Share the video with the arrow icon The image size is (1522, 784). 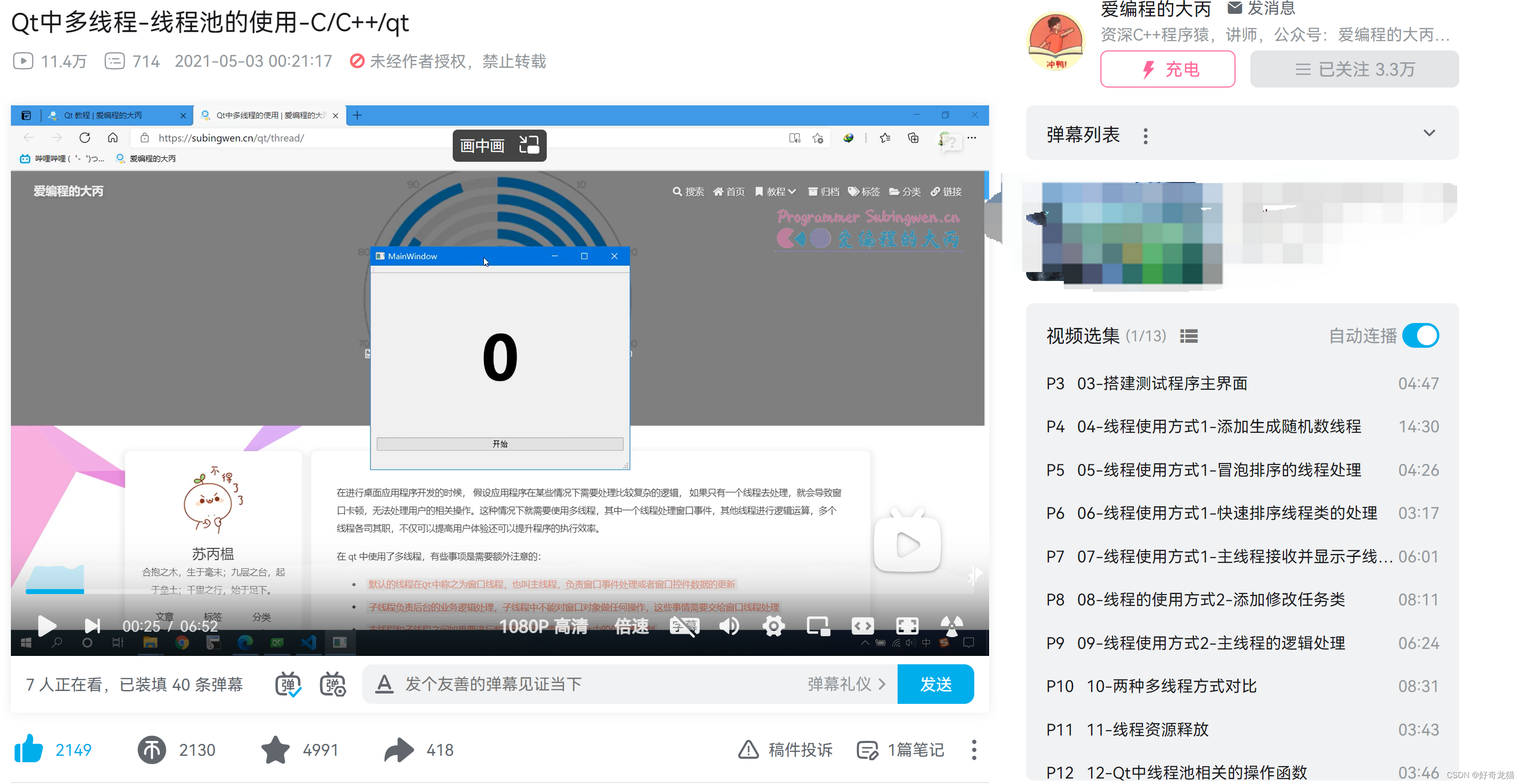coord(399,750)
